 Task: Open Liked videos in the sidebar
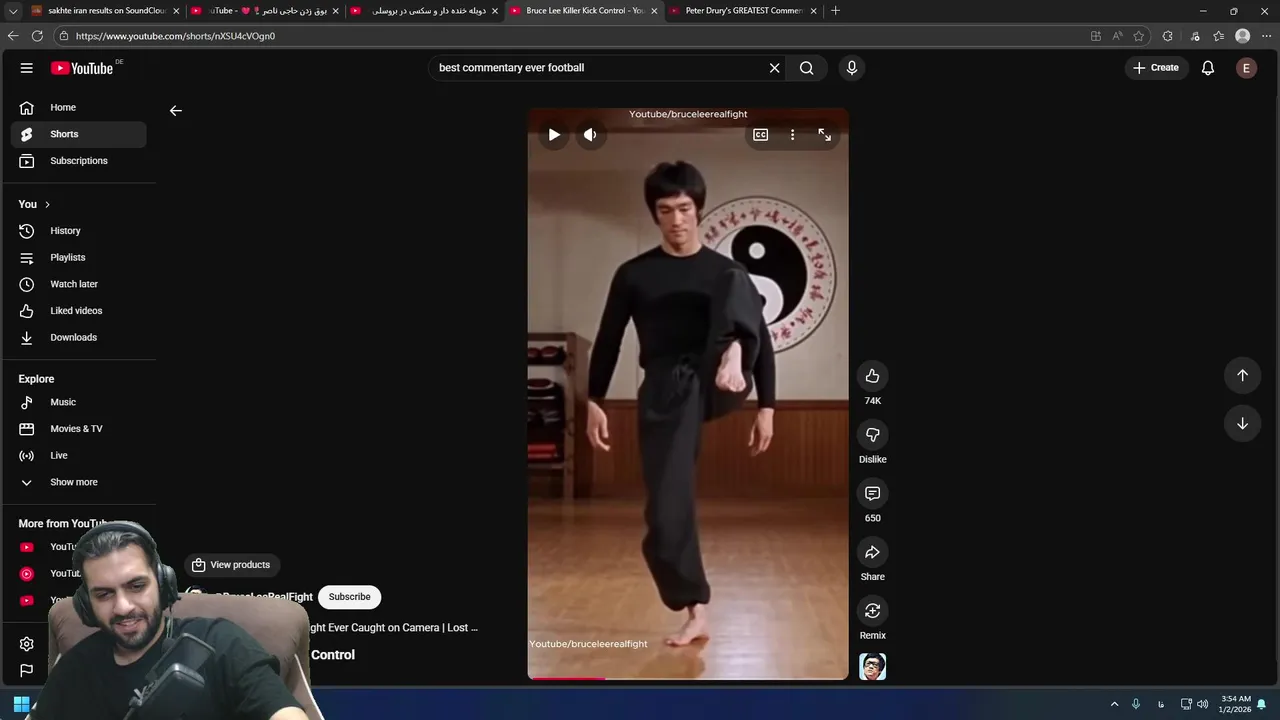coord(79,311)
